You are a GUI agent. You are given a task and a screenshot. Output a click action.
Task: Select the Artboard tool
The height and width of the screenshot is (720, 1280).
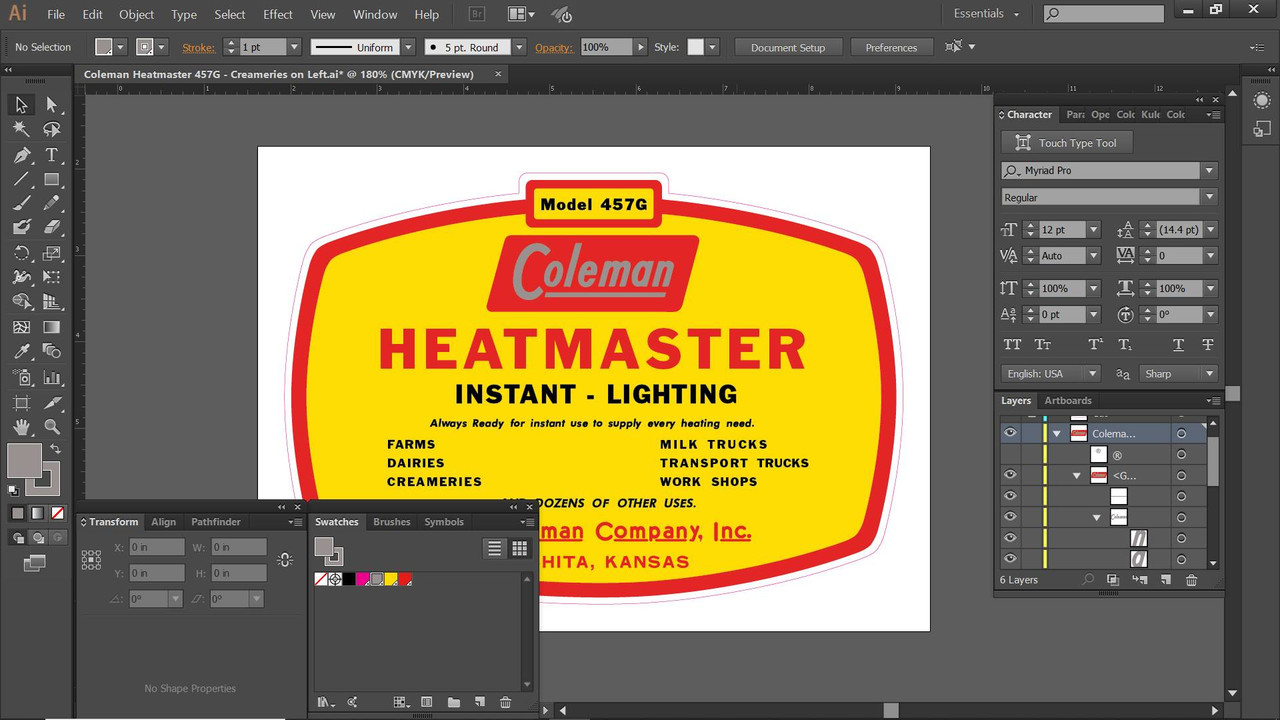click(21, 403)
